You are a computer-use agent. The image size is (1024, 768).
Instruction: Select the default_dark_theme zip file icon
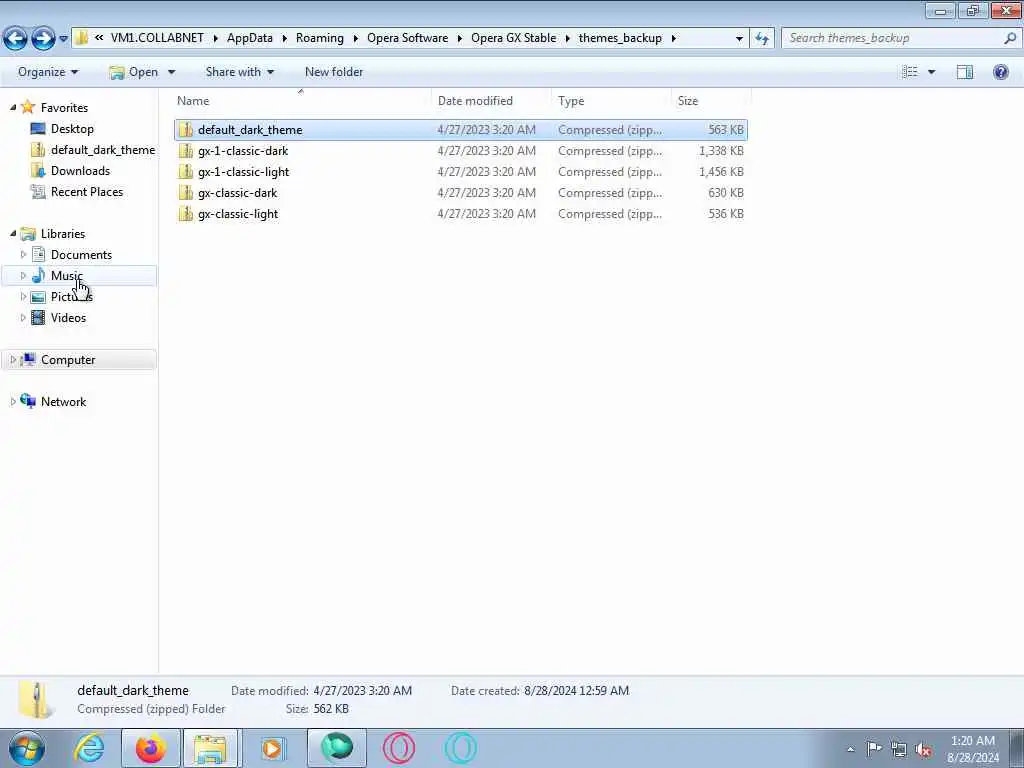[186, 130]
